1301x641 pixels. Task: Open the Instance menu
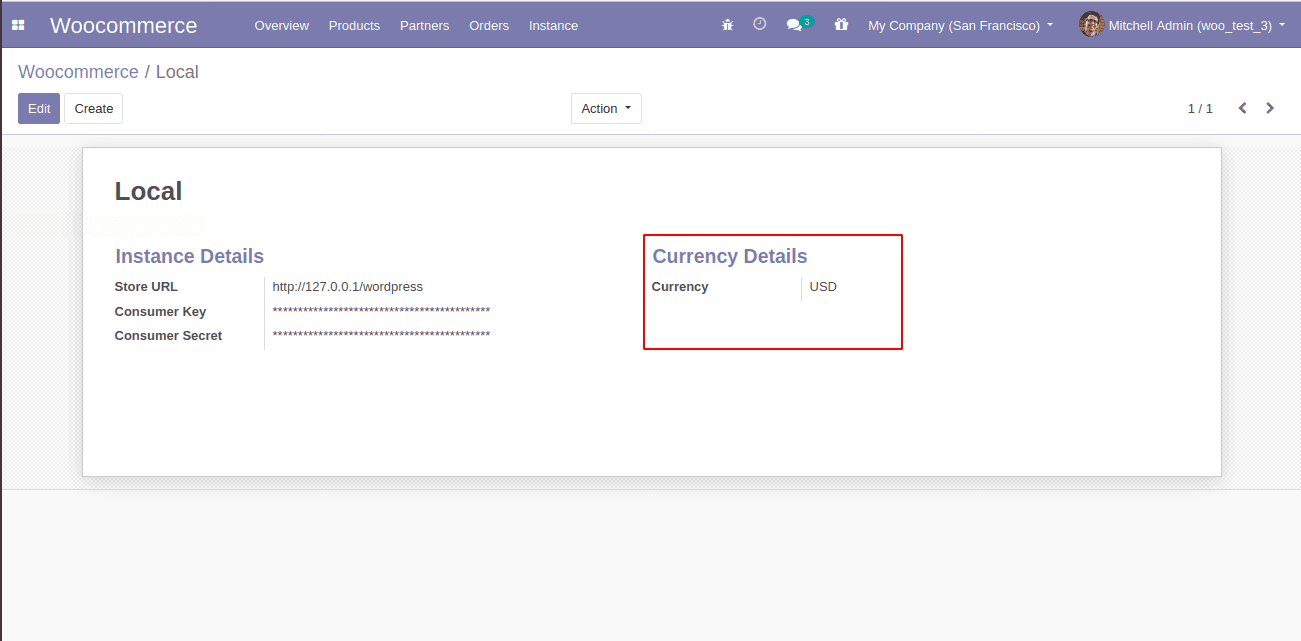coord(553,26)
